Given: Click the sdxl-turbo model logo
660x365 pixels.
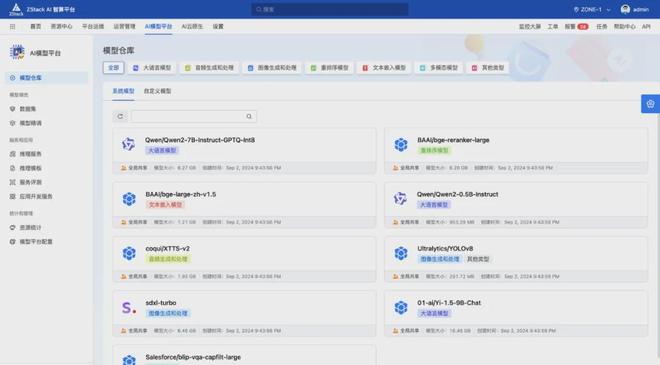Looking at the screenshot, I should point(129,308).
